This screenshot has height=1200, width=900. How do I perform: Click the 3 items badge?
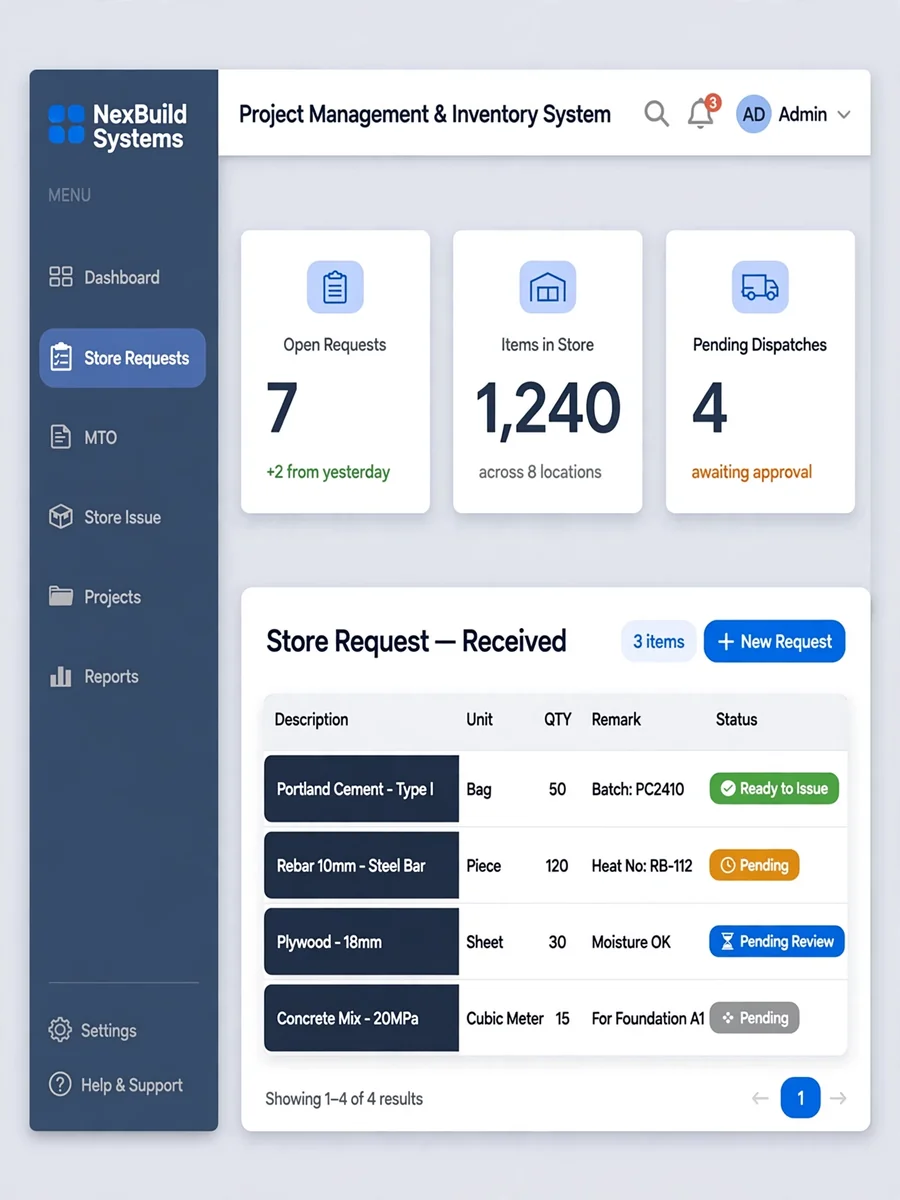click(659, 641)
